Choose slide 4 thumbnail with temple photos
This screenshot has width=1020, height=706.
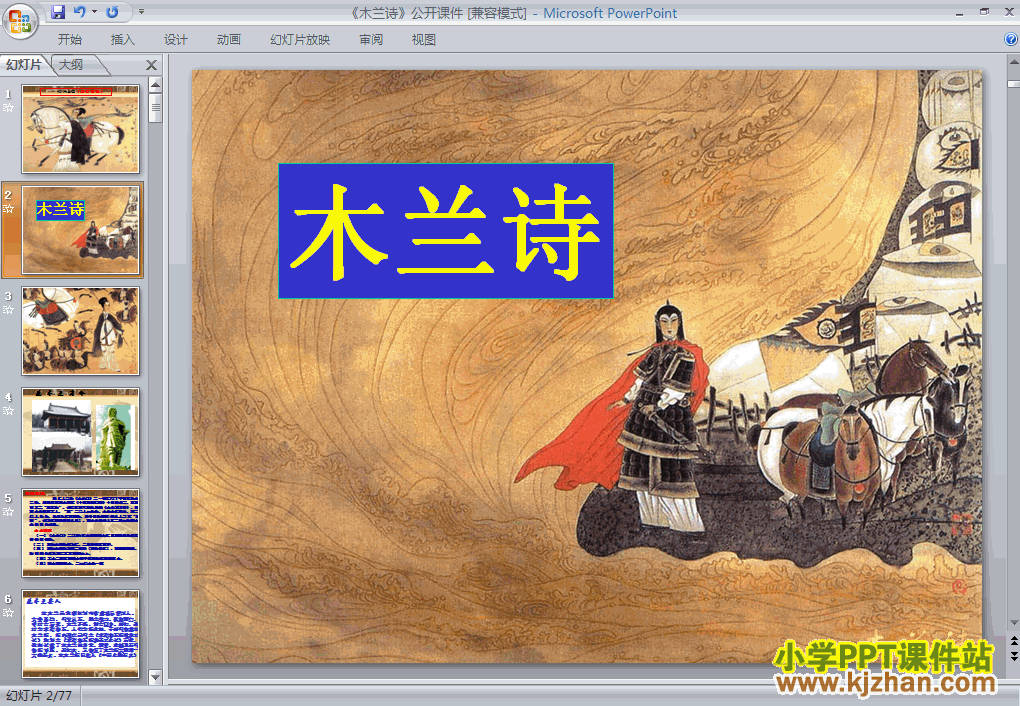(x=81, y=431)
